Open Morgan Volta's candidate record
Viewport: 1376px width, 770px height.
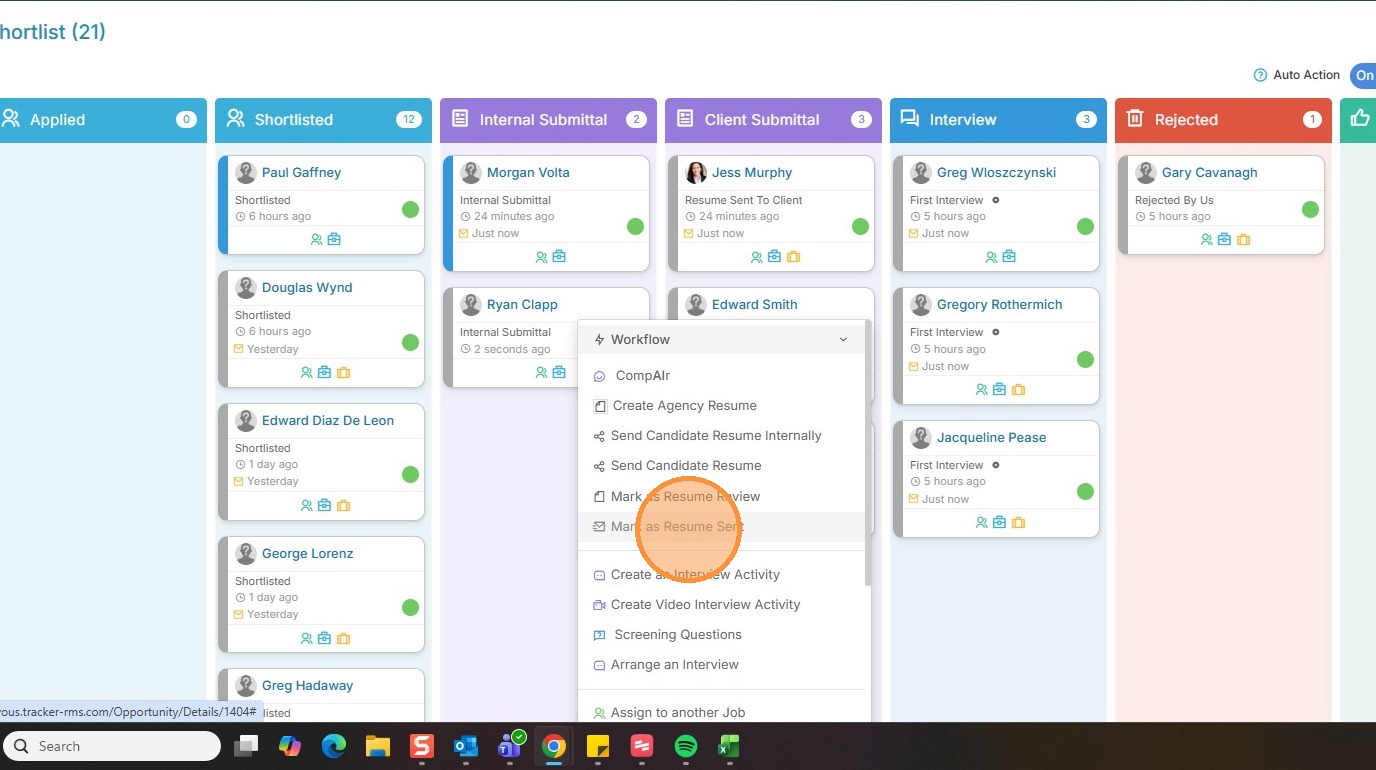coord(528,173)
